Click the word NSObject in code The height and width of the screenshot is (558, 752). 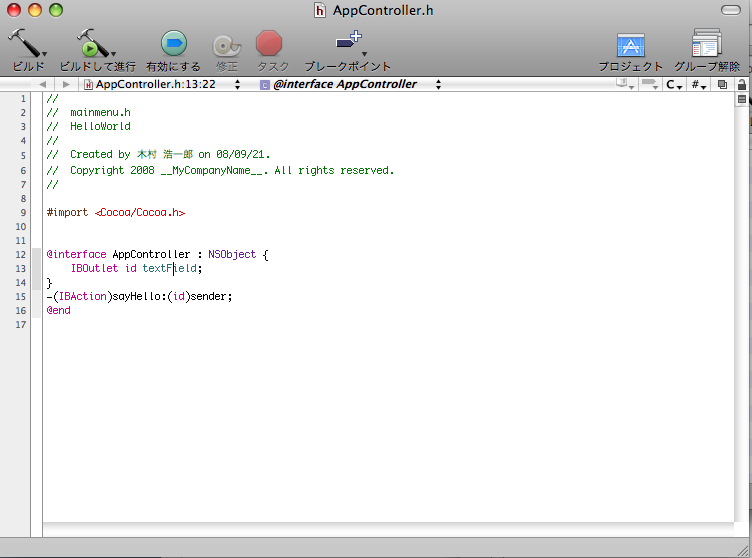click(232, 254)
